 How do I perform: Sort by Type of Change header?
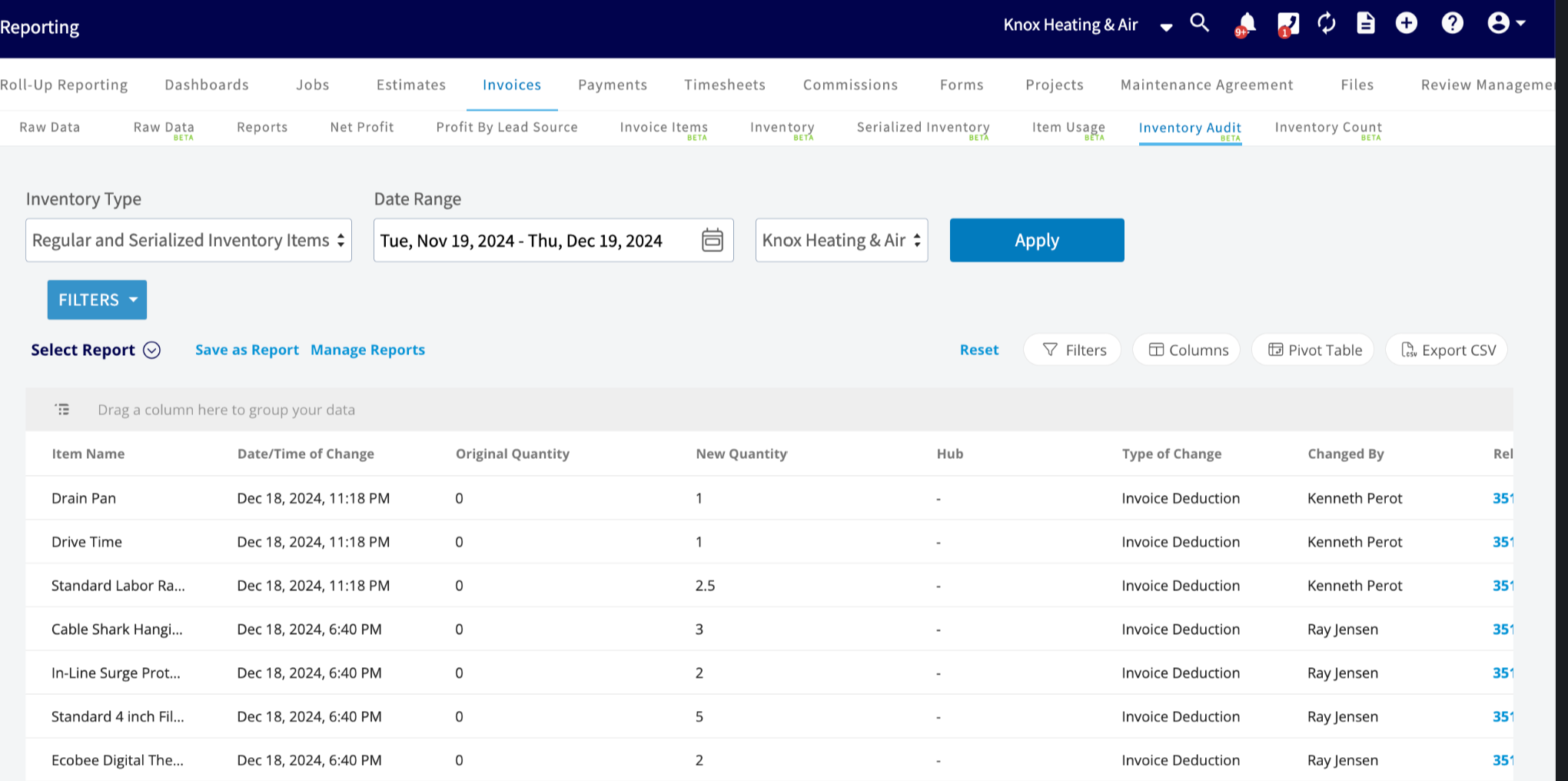click(1171, 454)
